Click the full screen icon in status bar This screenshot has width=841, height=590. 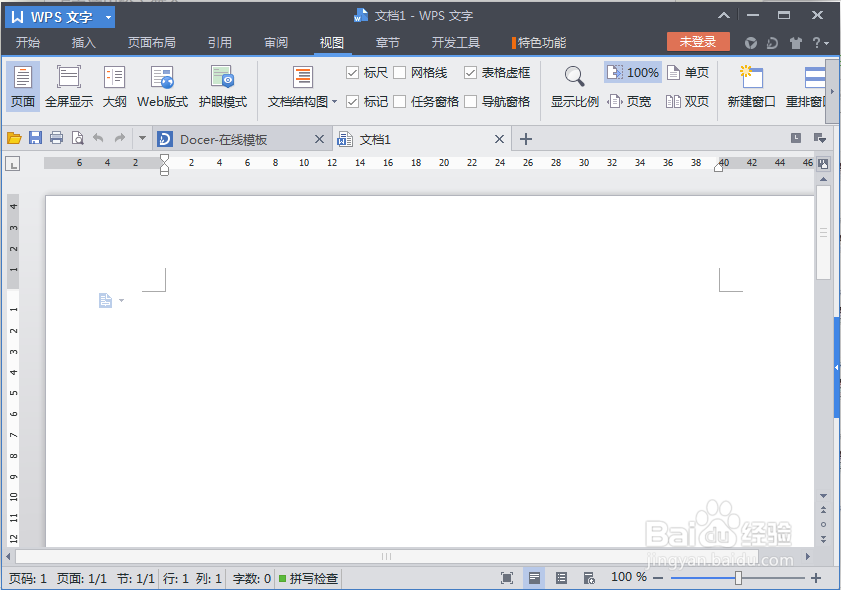[x=507, y=578]
